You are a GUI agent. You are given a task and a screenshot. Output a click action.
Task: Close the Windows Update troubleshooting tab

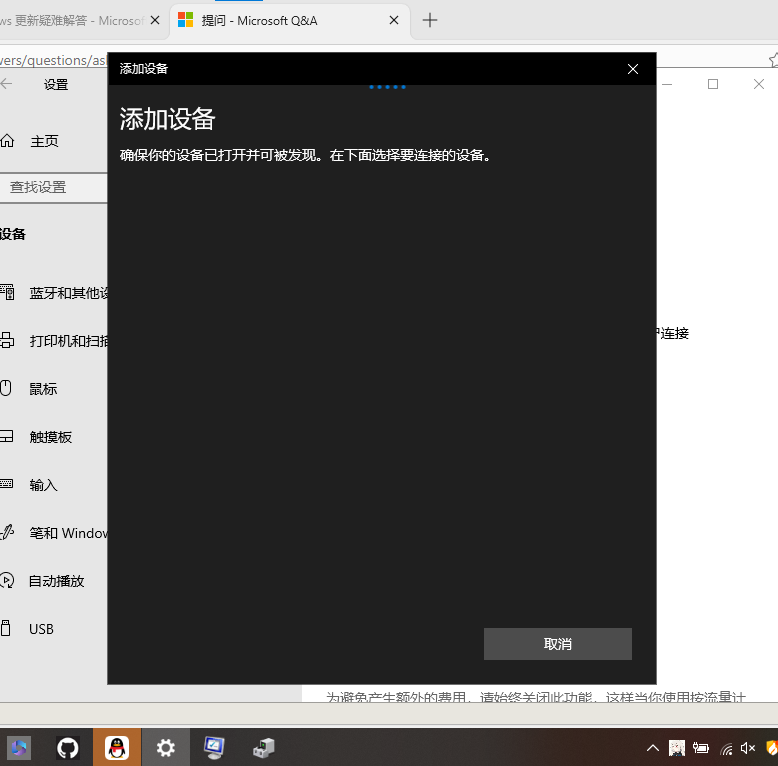[155, 20]
